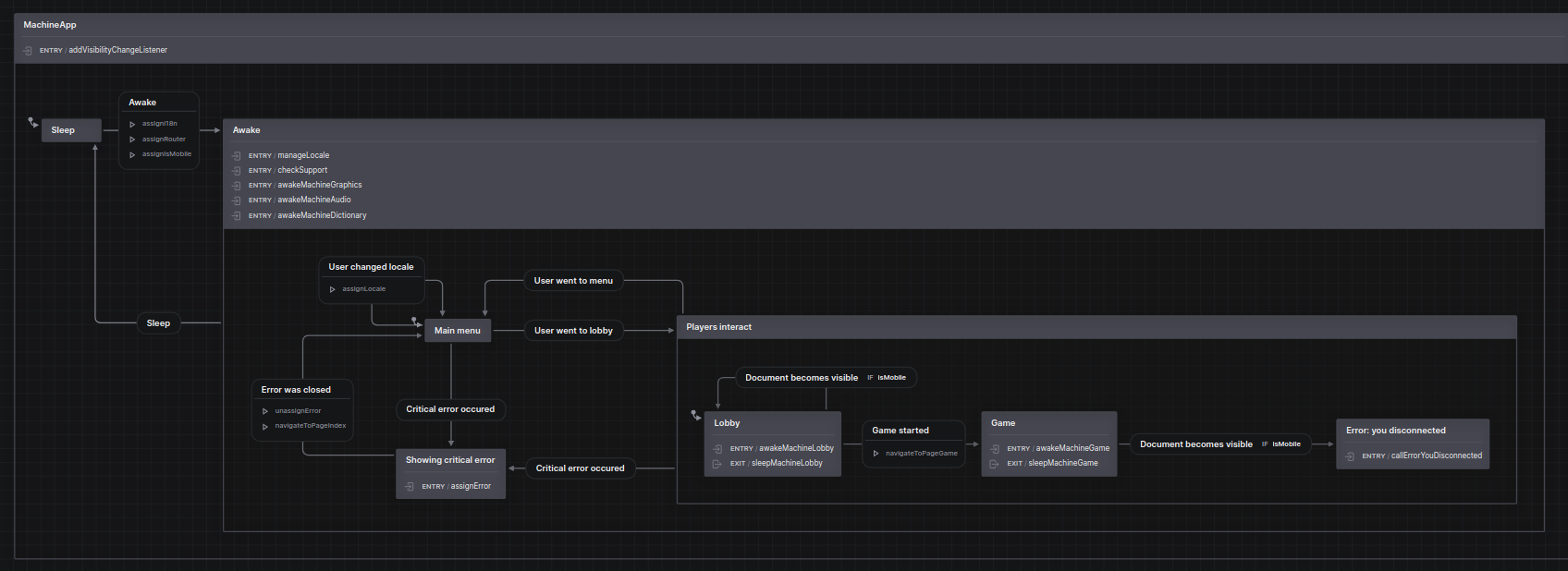Select the Main menu state node
This screenshot has width=1568, height=571.
[x=458, y=331]
